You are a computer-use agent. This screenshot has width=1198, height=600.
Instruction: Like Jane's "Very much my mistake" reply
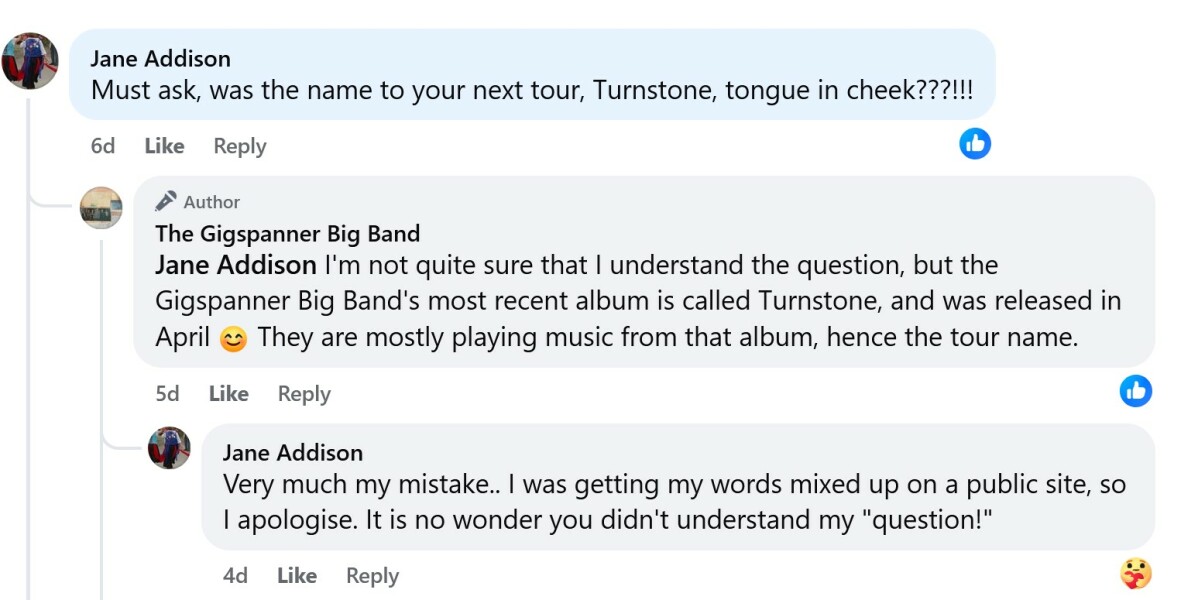point(297,576)
